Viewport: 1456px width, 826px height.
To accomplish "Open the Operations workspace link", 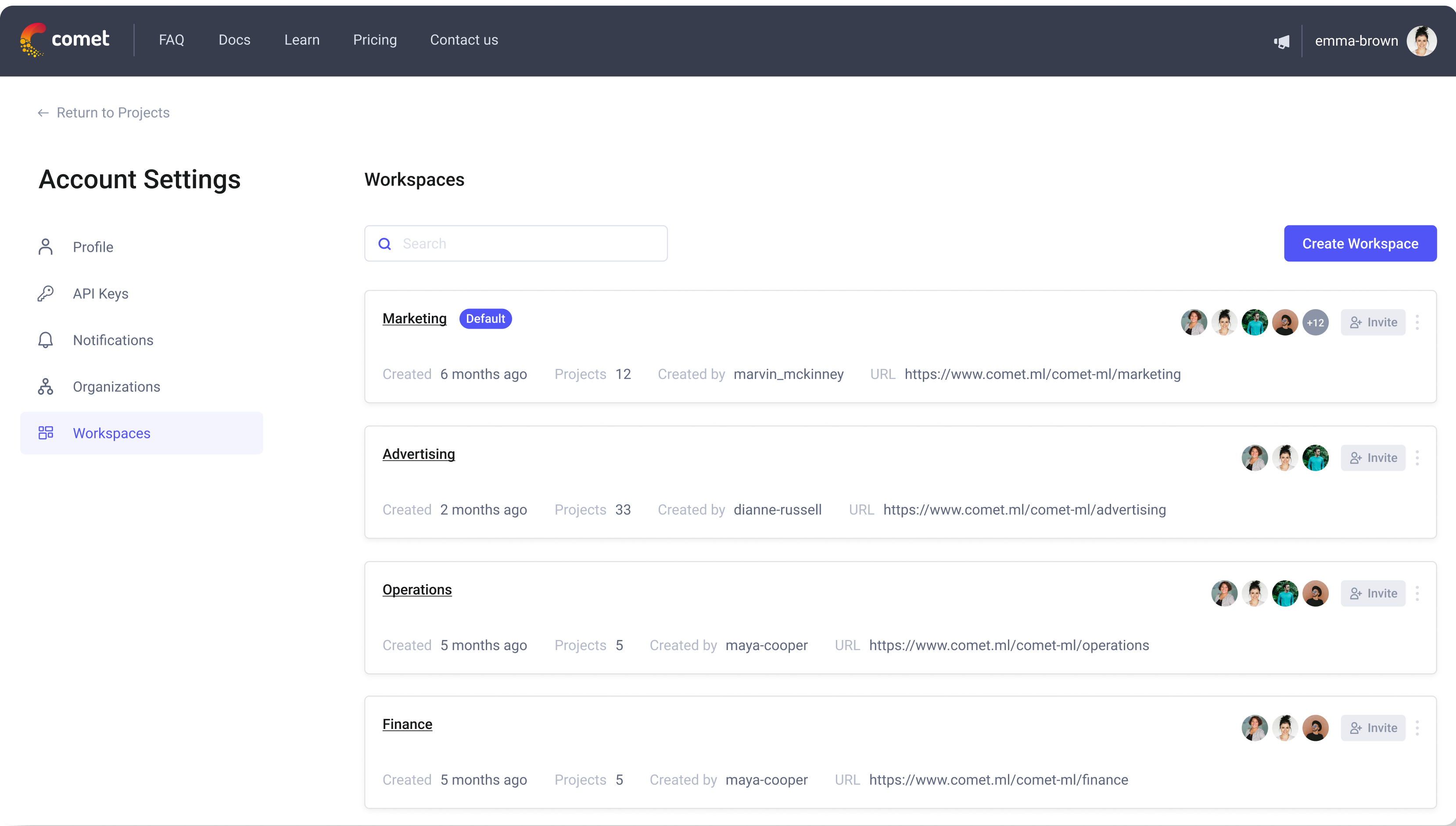I will 417,590.
